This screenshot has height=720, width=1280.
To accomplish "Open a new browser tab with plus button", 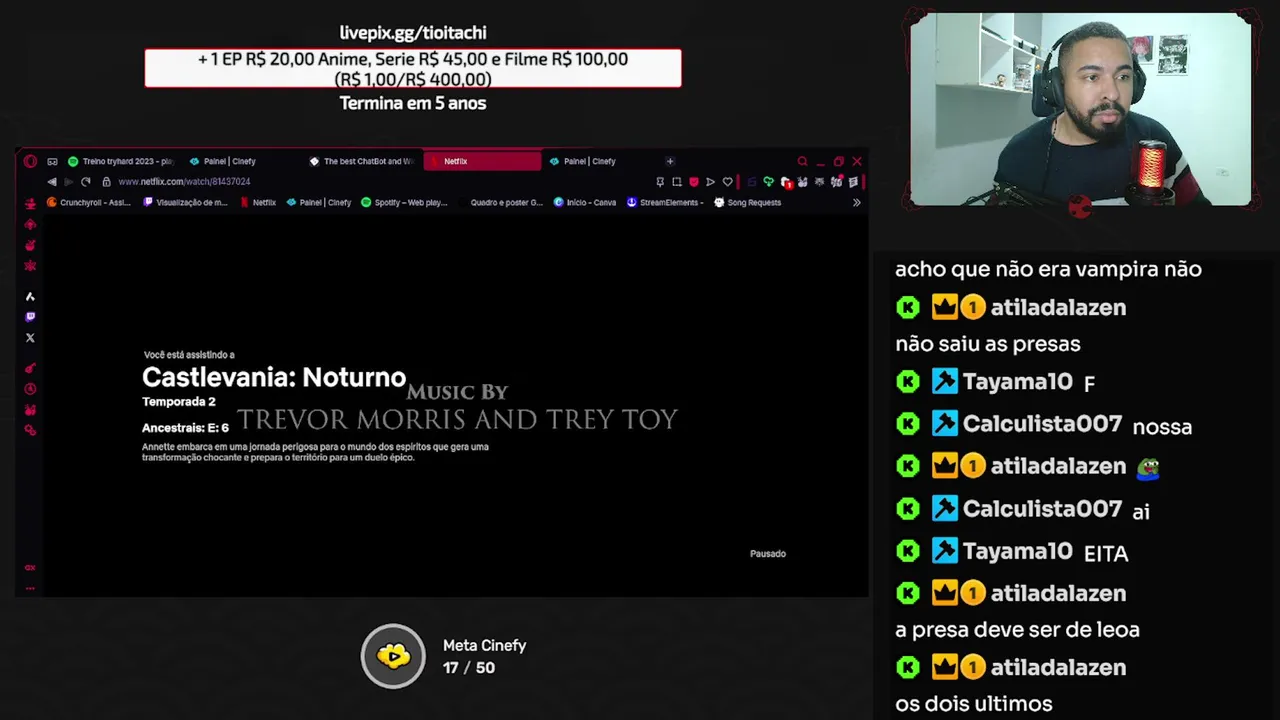I will [x=670, y=161].
